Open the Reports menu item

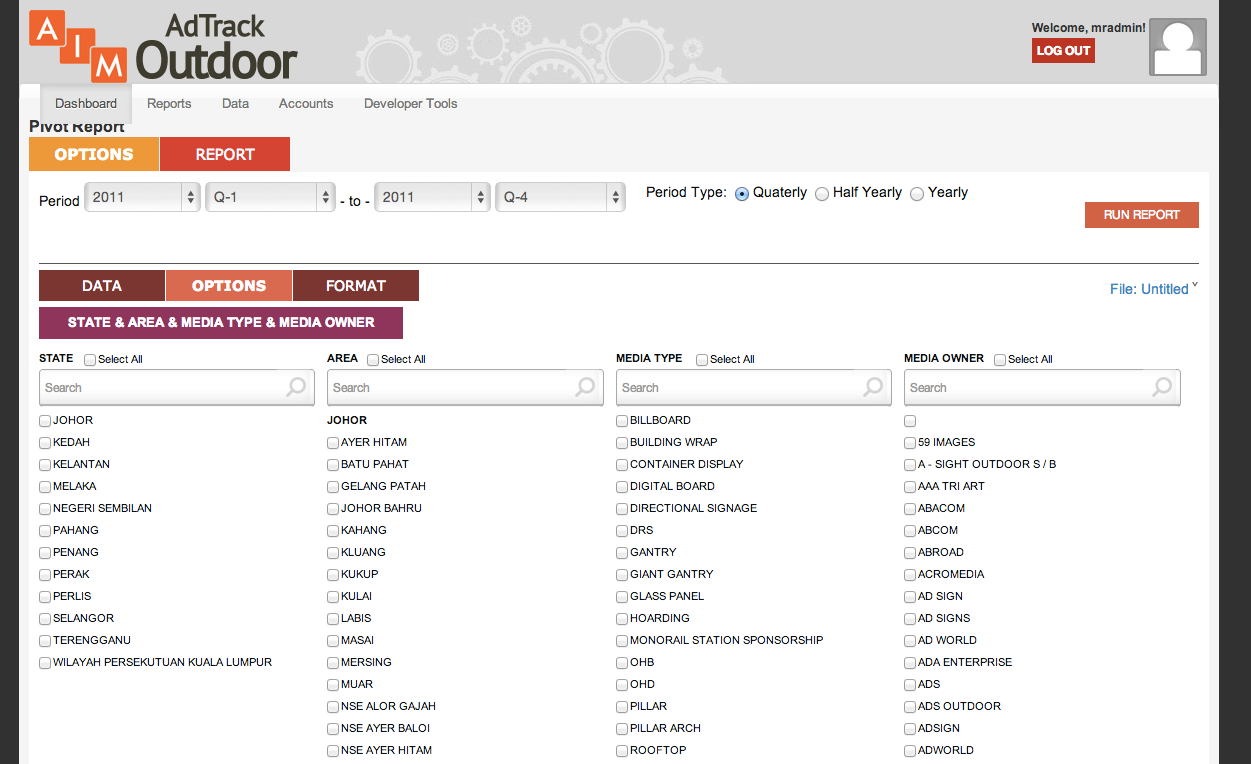pyautogui.click(x=169, y=104)
